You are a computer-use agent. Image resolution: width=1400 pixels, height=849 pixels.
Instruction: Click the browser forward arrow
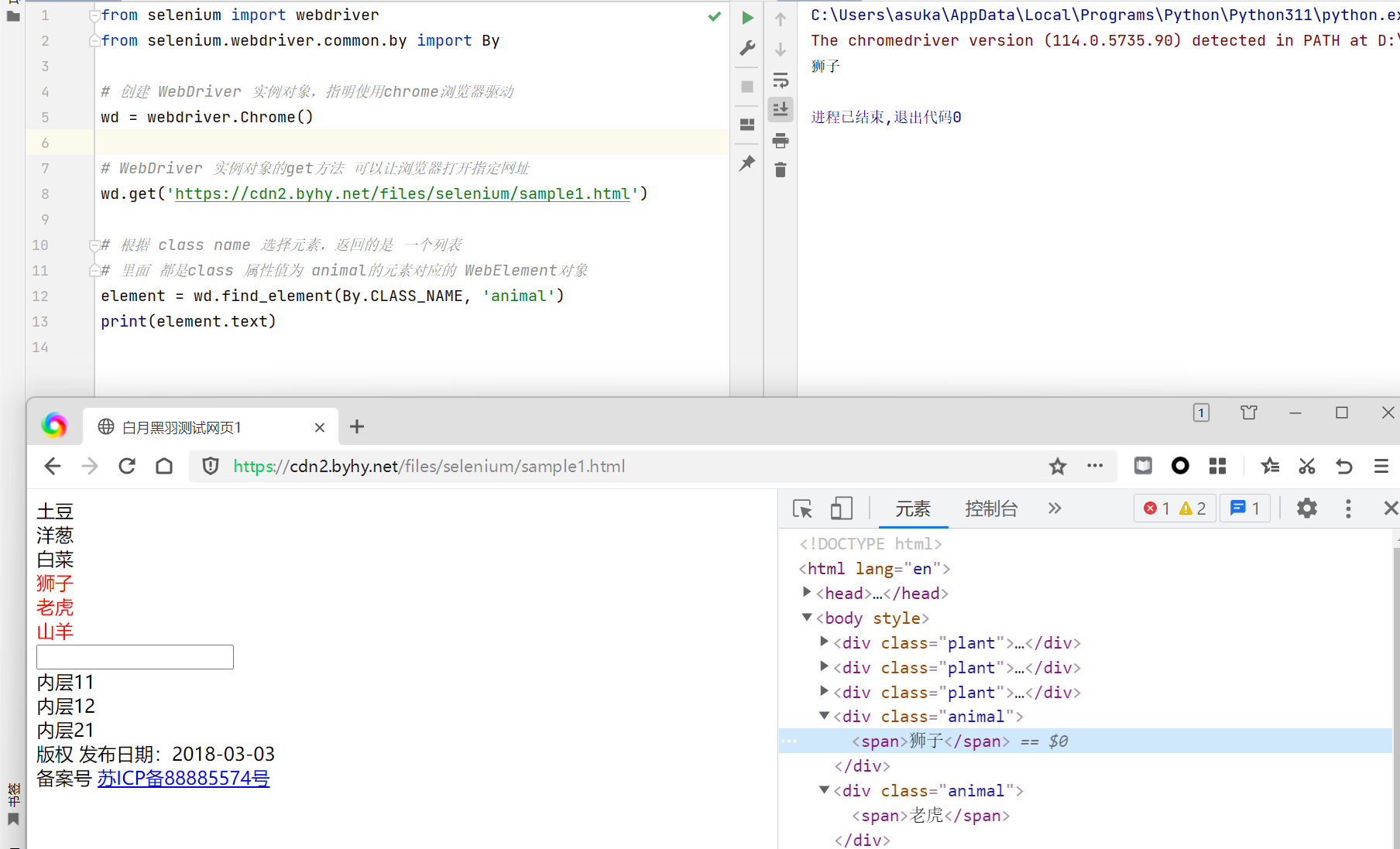[x=90, y=466]
